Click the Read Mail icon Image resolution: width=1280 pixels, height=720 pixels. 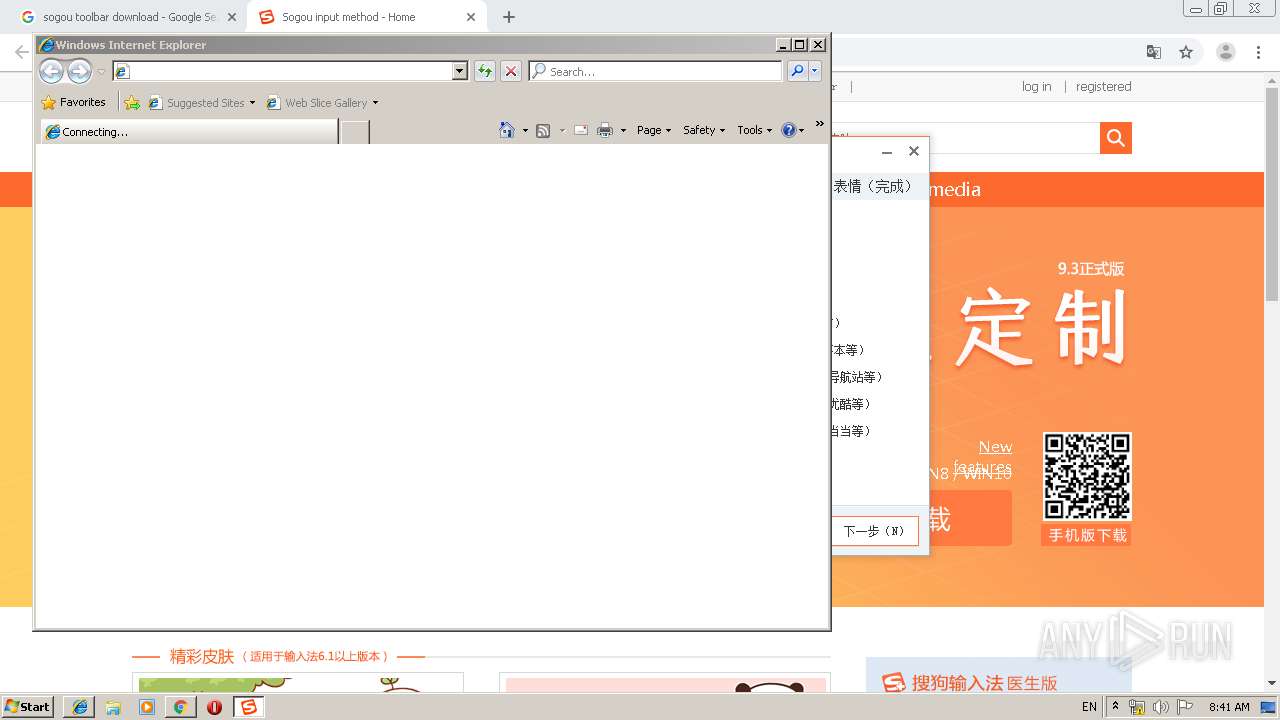click(581, 130)
